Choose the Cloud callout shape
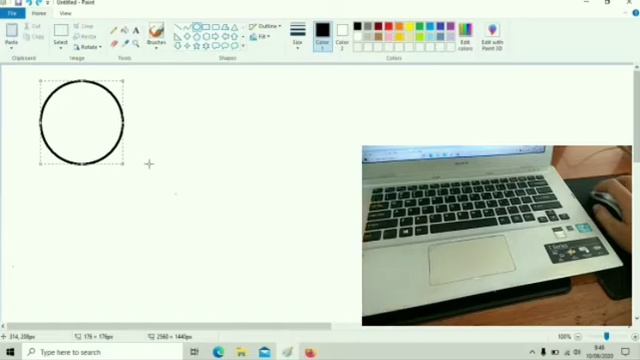Viewport: 640px width, 360px height. [234, 46]
